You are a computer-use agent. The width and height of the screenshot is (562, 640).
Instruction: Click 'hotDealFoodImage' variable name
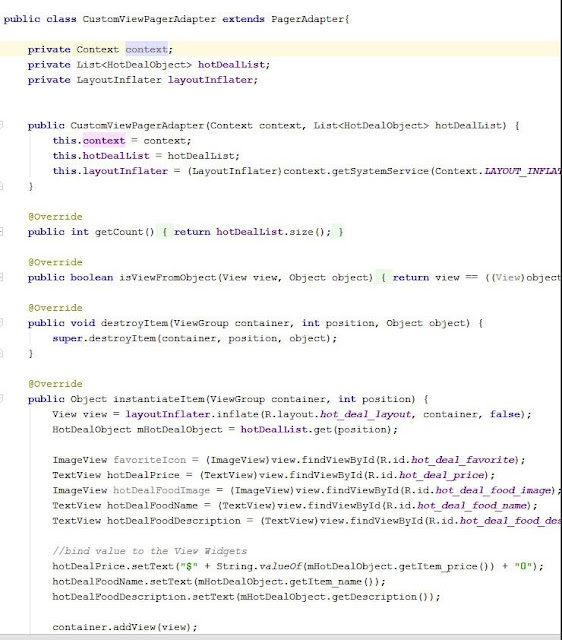[x=161, y=490]
